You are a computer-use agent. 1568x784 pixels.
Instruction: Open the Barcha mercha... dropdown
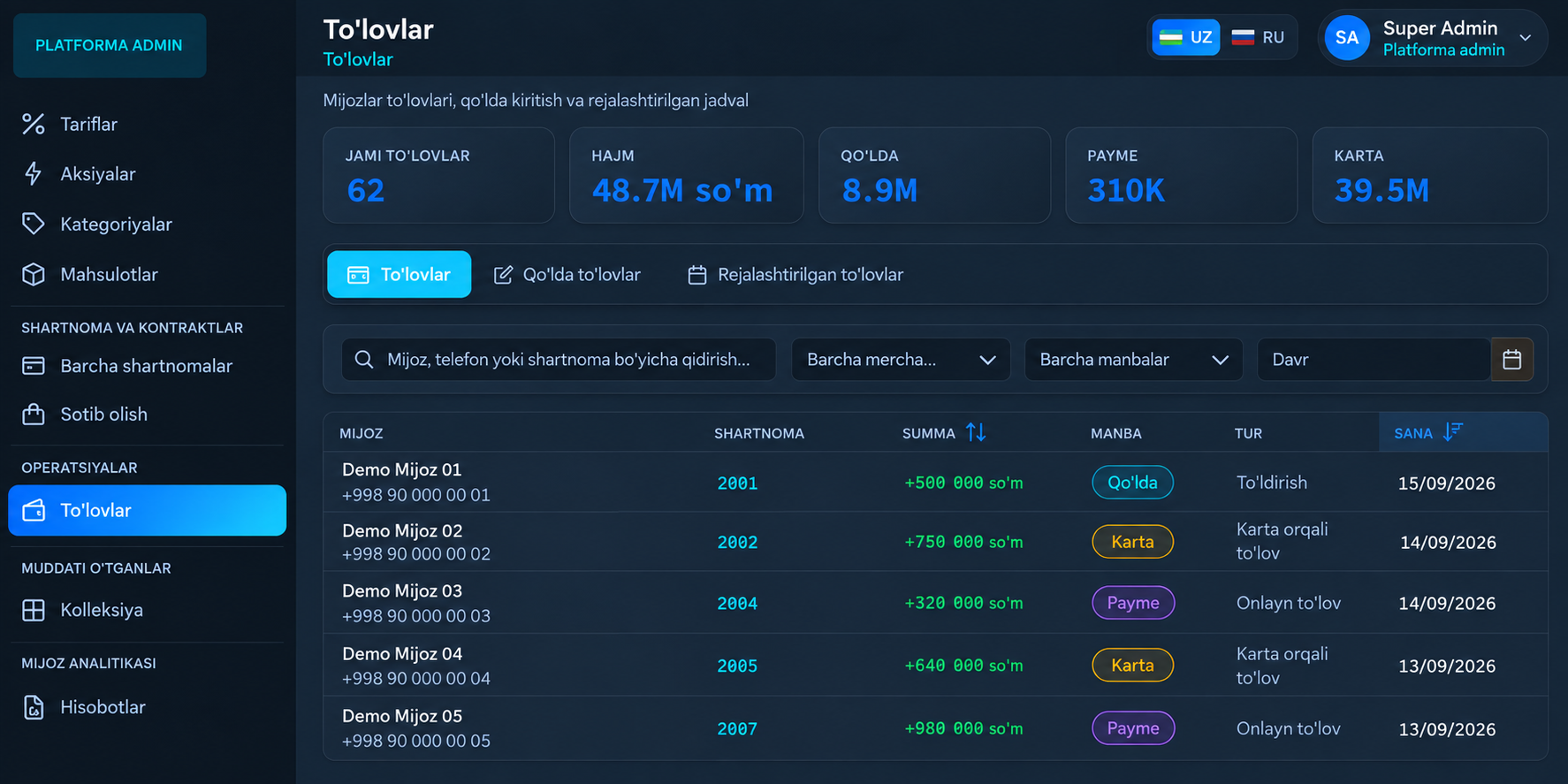click(901, 360)
